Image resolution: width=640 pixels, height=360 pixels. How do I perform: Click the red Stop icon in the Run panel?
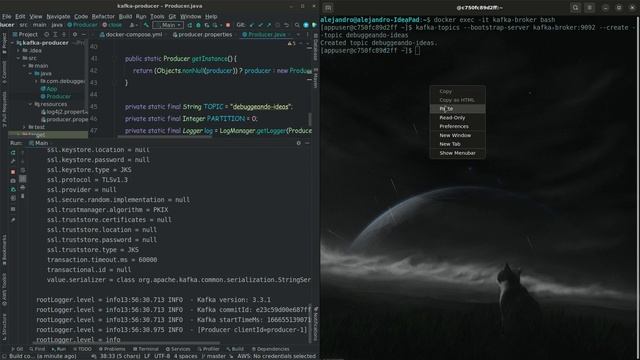click(13, 172)
